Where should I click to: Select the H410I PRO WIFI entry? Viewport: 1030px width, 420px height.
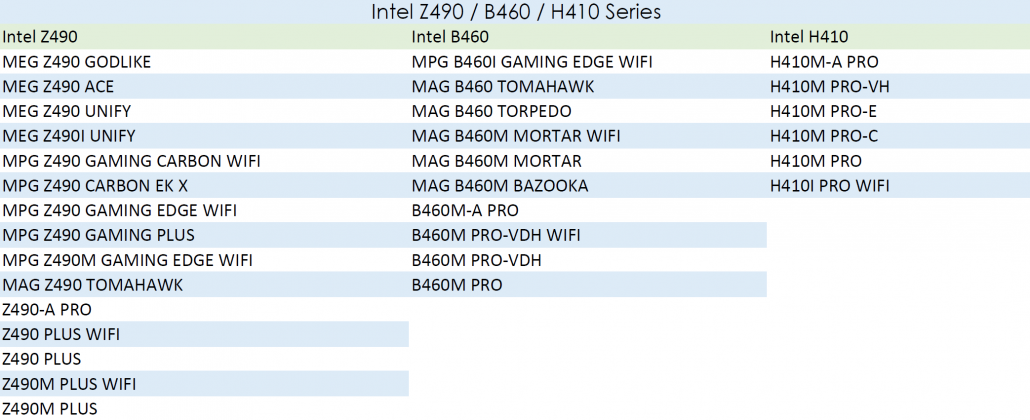pyautogui.click(x=829, y=186)
